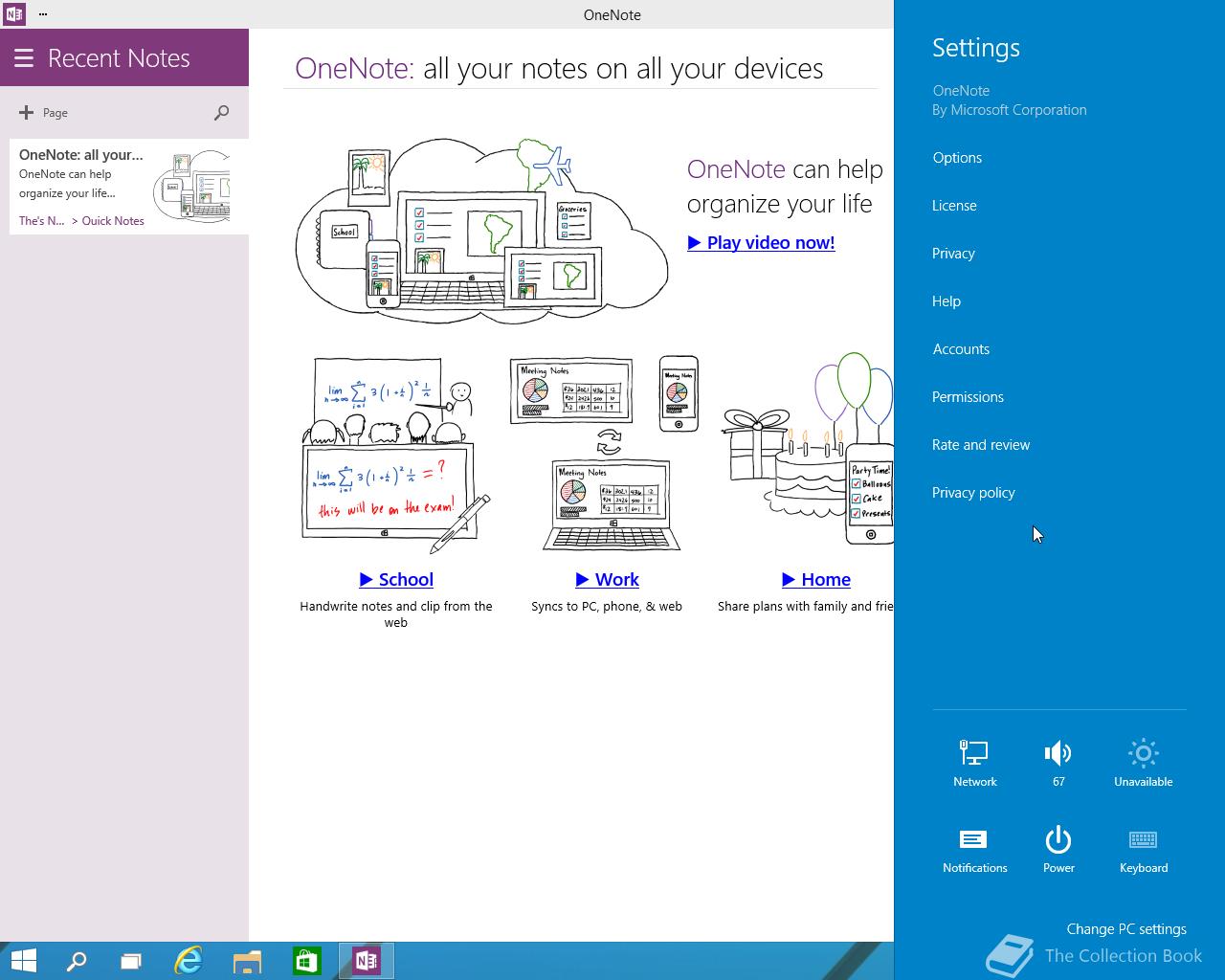Click OneNote app icon in title bar
This screenshot has width=1225, height=980.
point(13,14)
